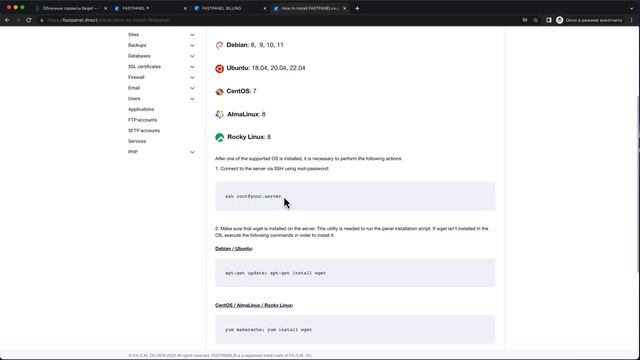Open the incognito profile indicator
The width and height of the screenshot is (640, 360).
[x=589, y=20]
